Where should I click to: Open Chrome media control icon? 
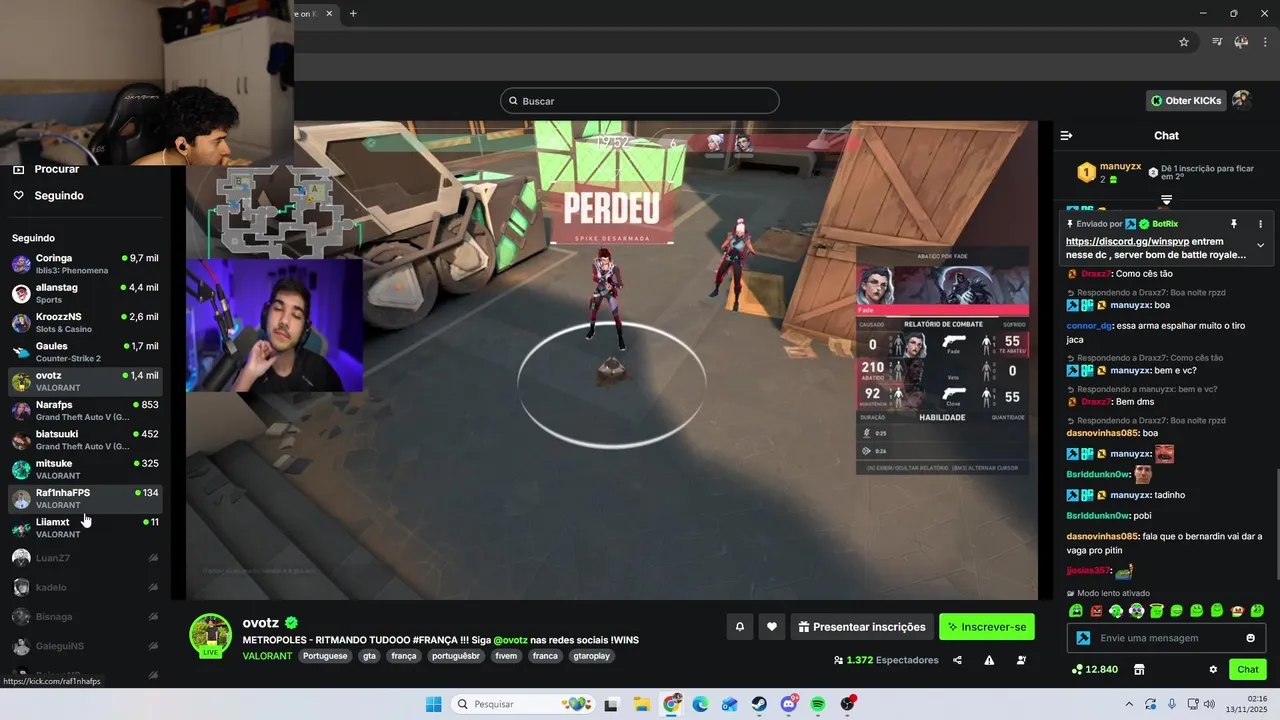tap(1217, 42)
